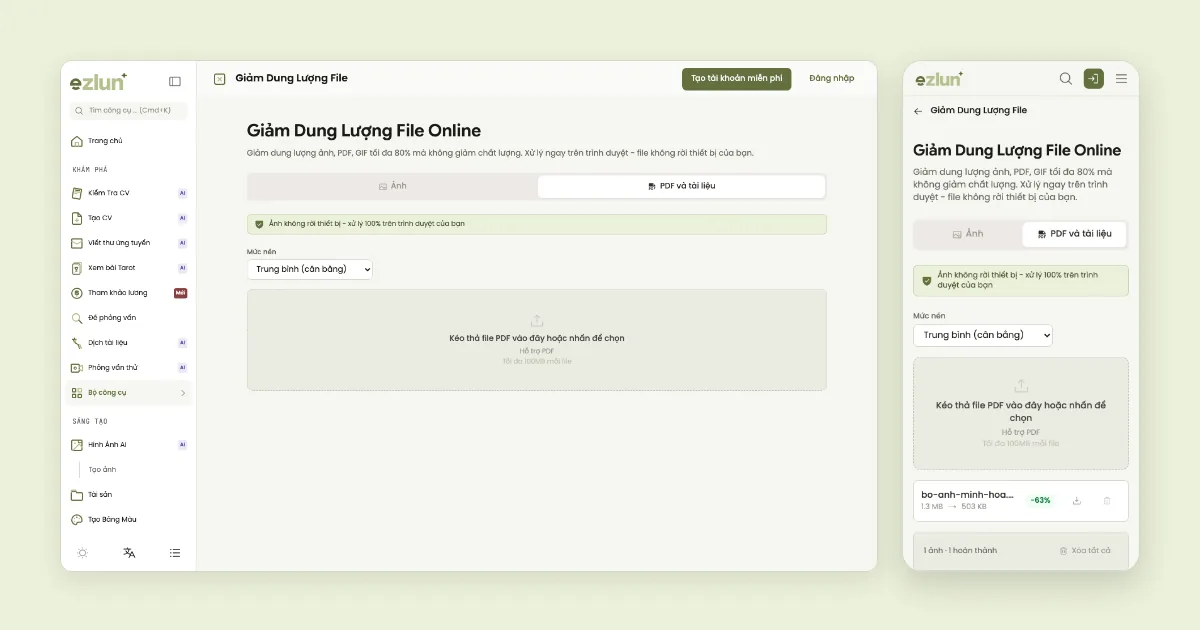
Task: Click the shield icon in desktop privacy notice
Action: 259,224
